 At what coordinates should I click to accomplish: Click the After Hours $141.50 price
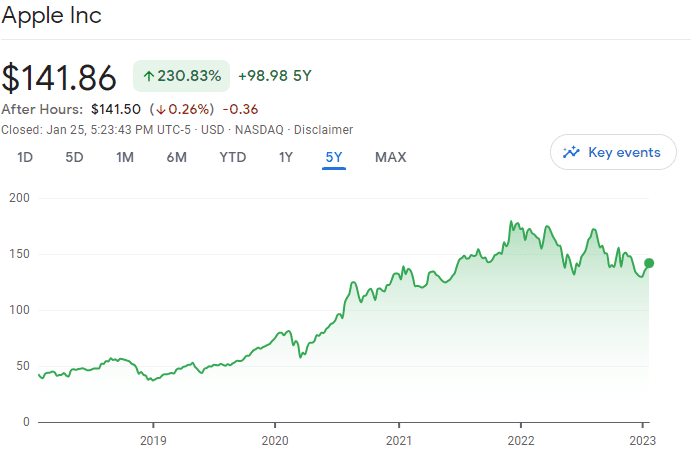(116, 109)
